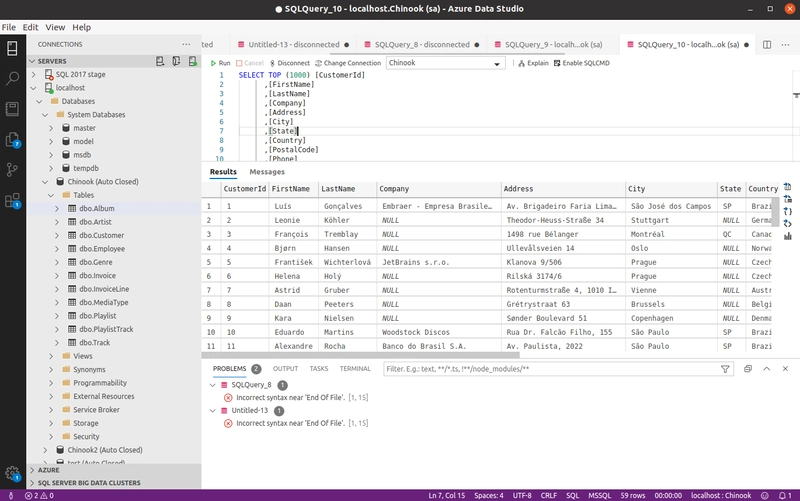The width and height of the screenshot is (800, 501).
Task: Click the Save As JSON results icon
Action: (788, 211)
